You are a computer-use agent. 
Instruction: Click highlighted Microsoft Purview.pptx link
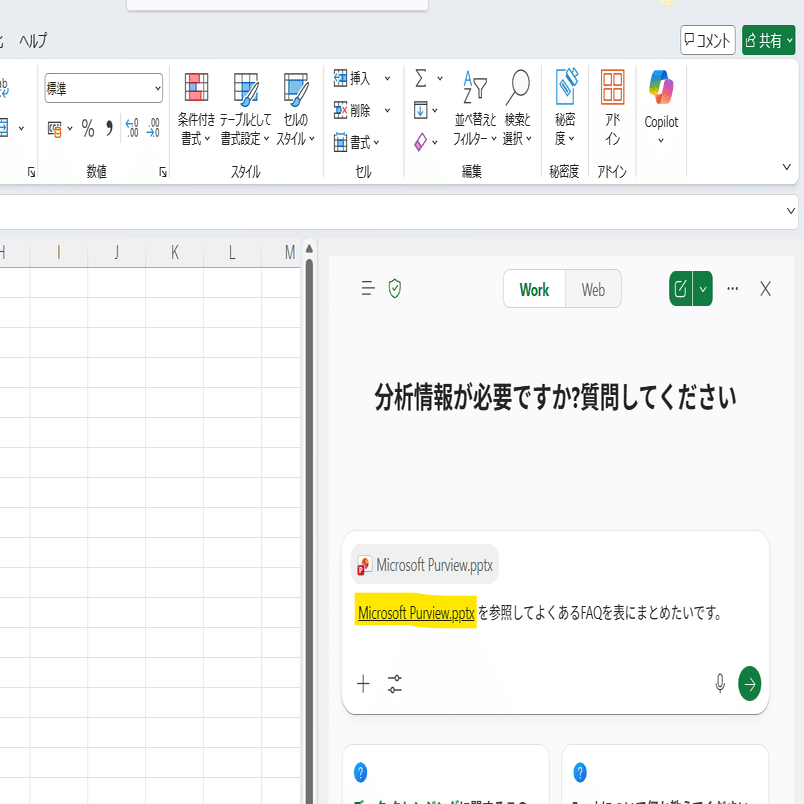pos(416,612)
